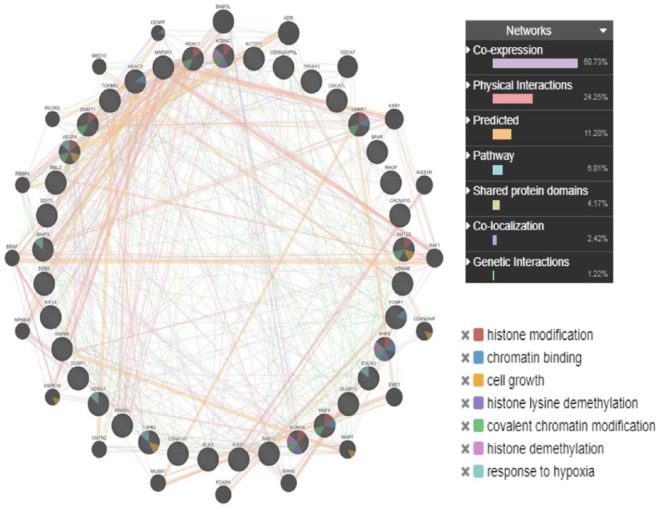Click the UHRF1 gene node

tap(357, 123)
